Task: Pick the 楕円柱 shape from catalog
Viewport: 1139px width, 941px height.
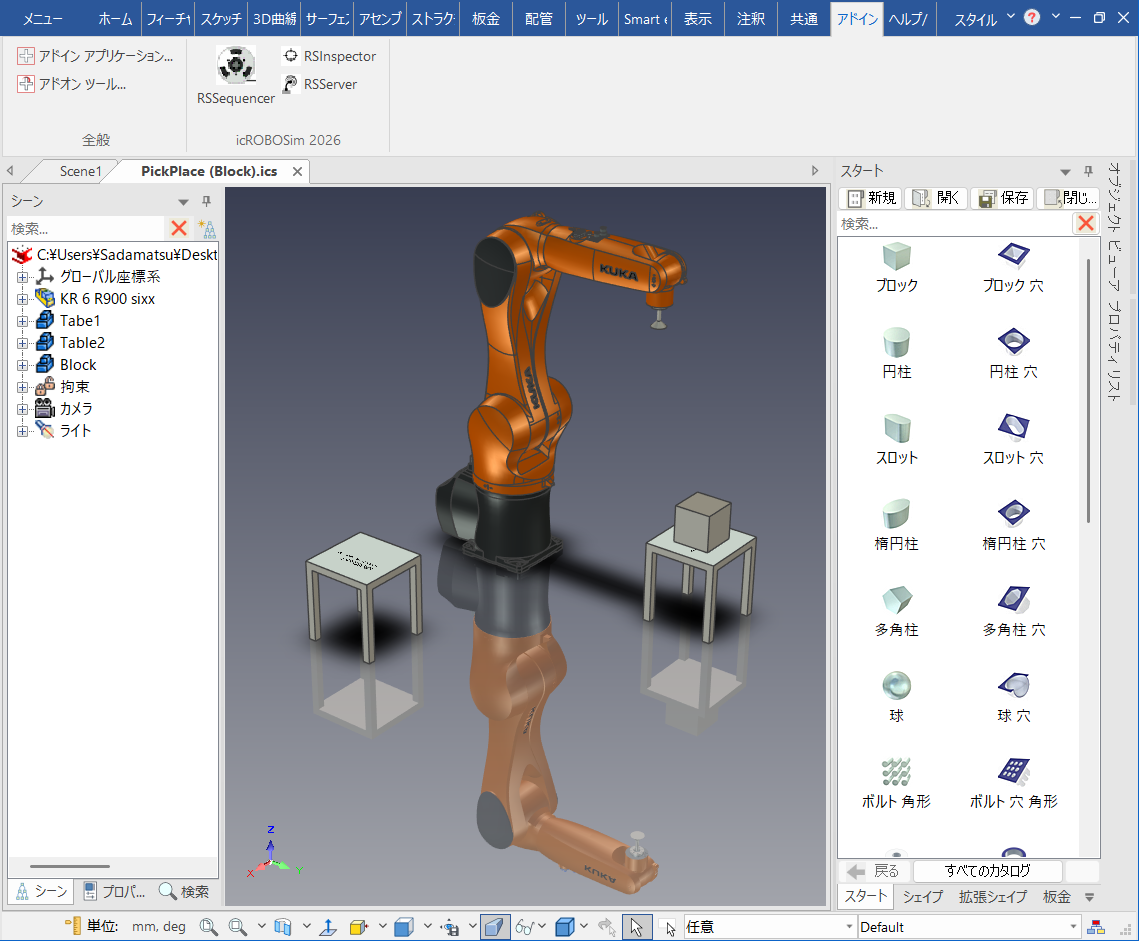Action: coord(896,525)
